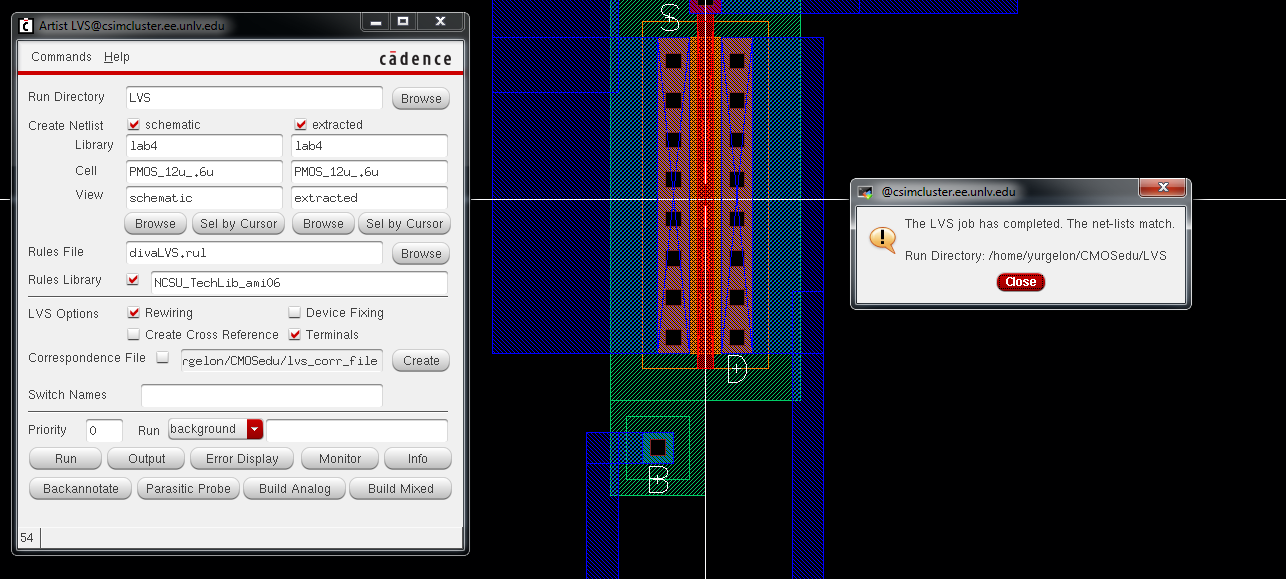The height and width of the screenshot is (579, 1286).
Task: Open the Error Display
Action: tap(242, 459)
